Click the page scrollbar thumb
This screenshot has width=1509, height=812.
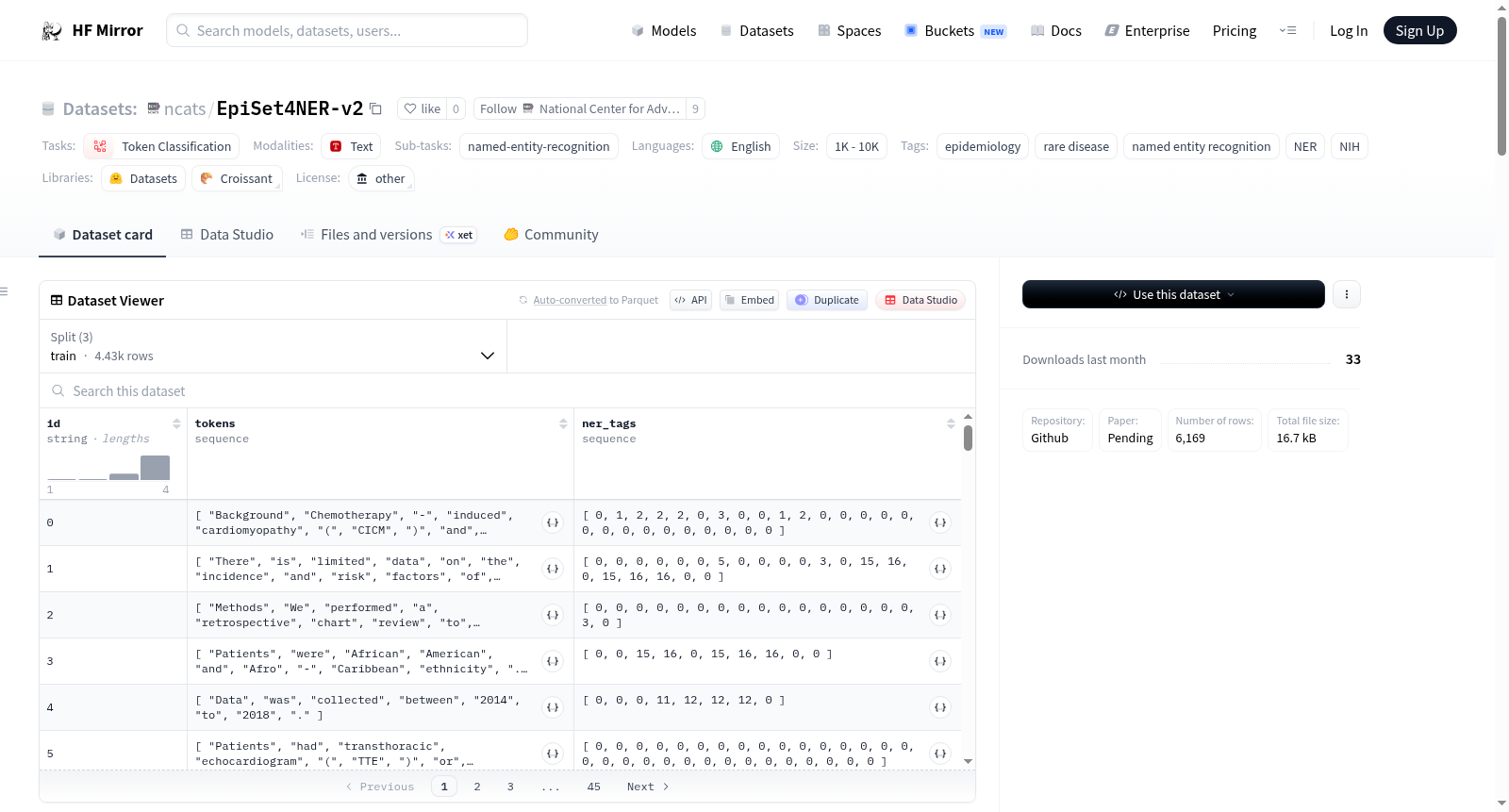(x=1501, y=85)
